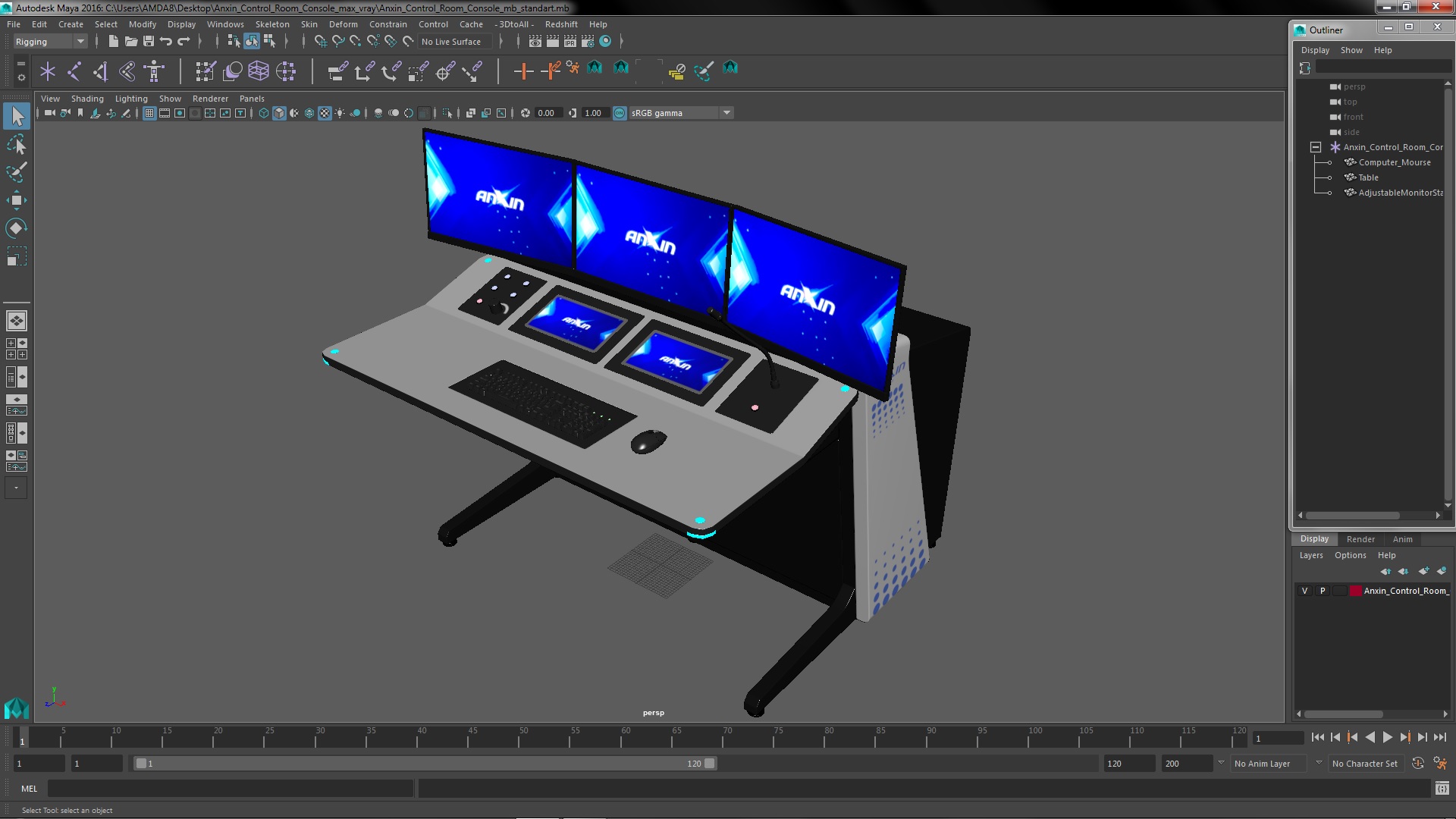Click the move layer up icon

(1385, 571)
